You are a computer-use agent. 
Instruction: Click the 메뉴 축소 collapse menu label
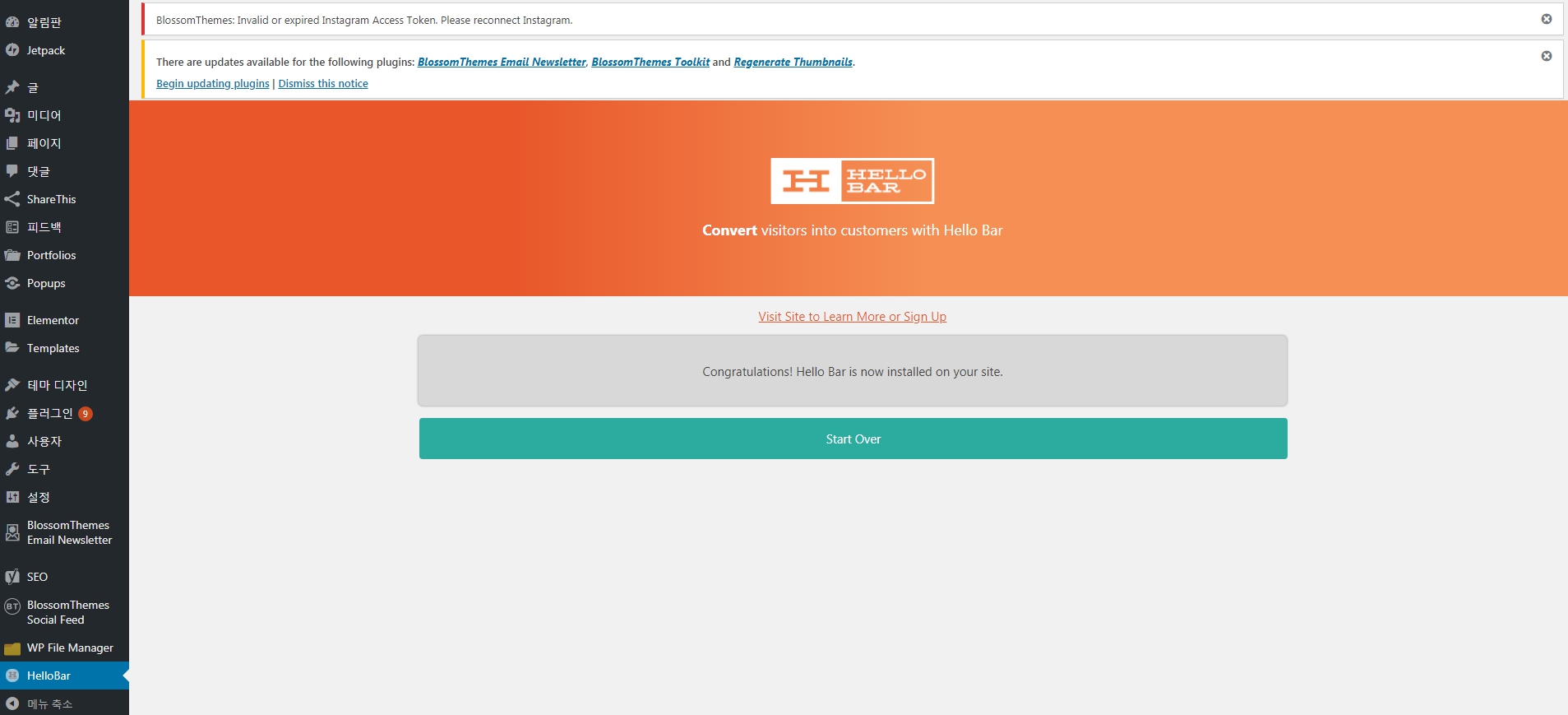point(50,703)
